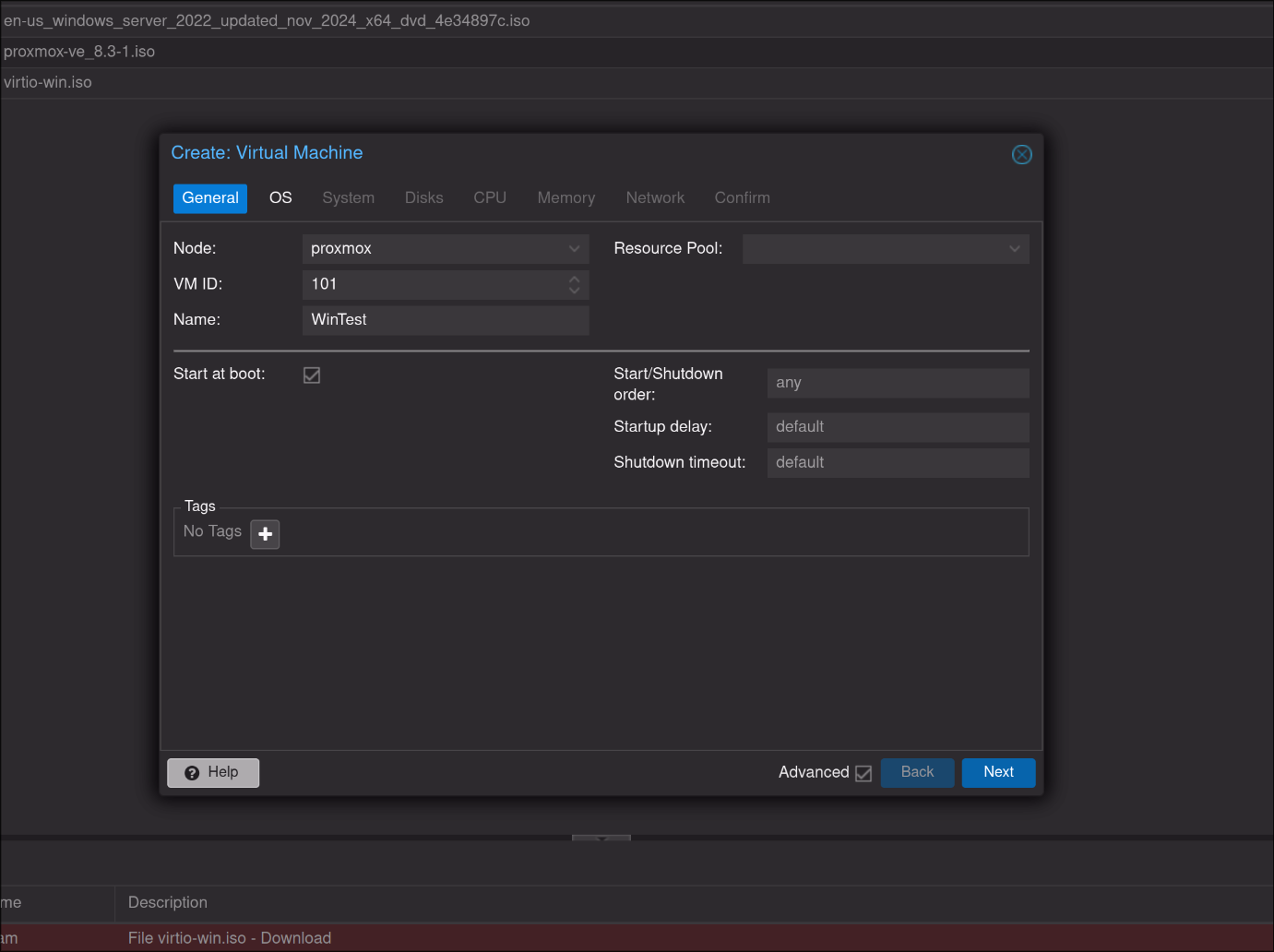Screen dimensions: 1274x952
Task: Click the panel collapse handle below dialog
Action: click(x=601, y=839)
